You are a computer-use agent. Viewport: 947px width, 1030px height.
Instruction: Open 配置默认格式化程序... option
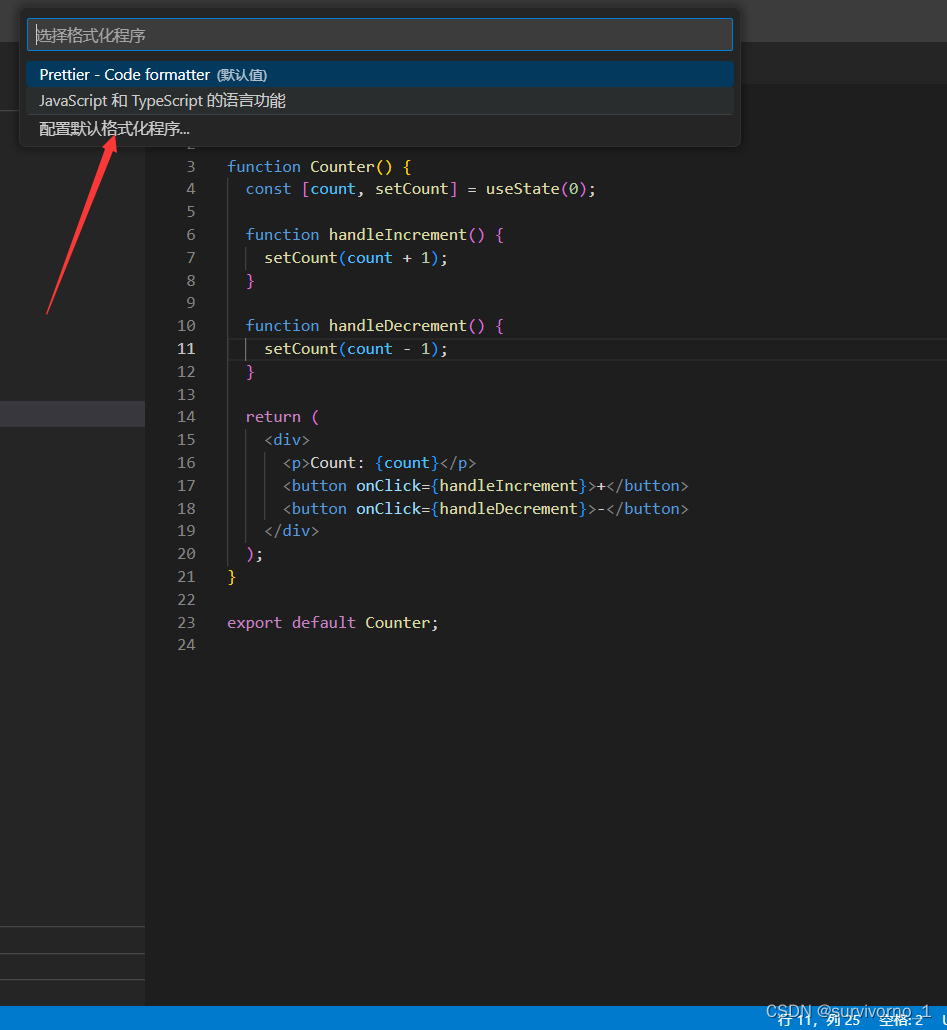point(380,129)
